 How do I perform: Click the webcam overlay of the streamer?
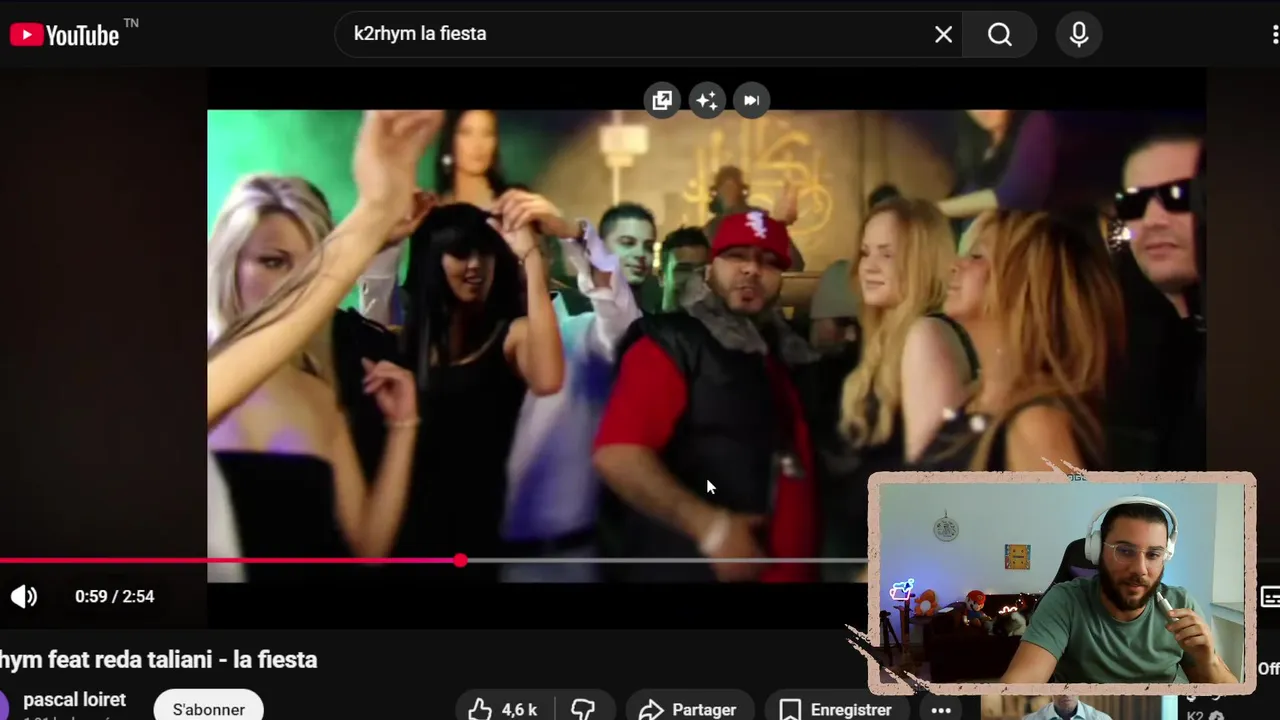coord(1062,583)
